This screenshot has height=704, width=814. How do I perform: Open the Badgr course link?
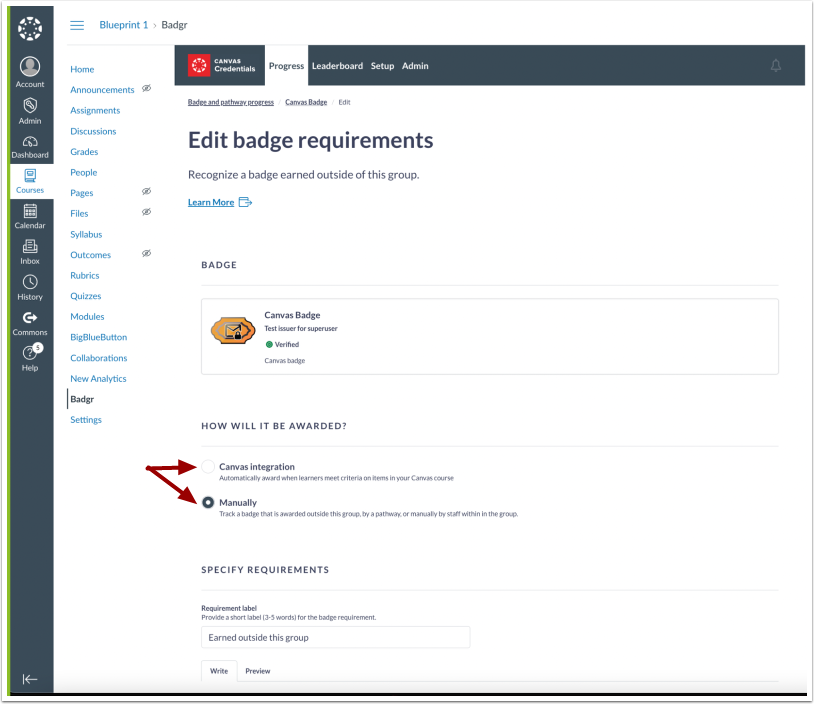coord(82,399)
